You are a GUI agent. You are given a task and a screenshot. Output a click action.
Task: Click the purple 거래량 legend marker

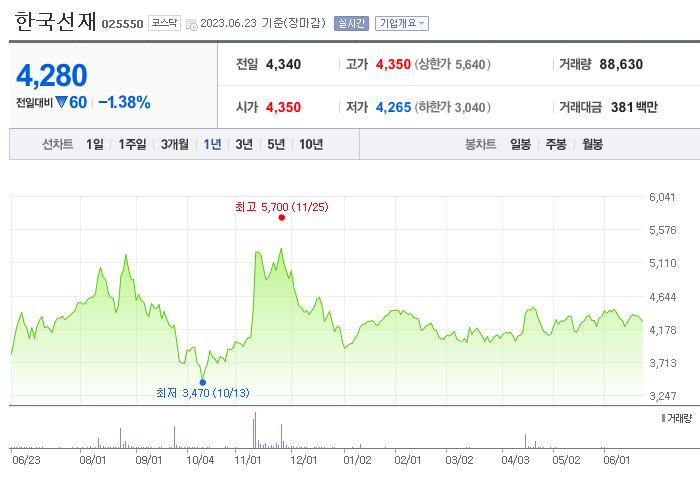[x=663, y=418]
